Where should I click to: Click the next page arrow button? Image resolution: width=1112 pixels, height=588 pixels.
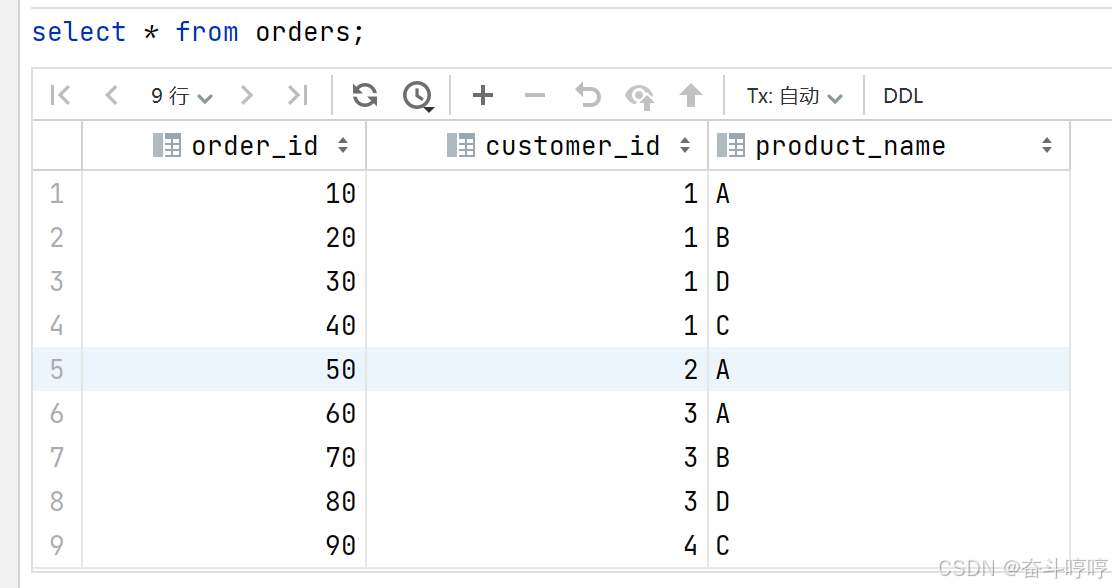tap(246, 95)
